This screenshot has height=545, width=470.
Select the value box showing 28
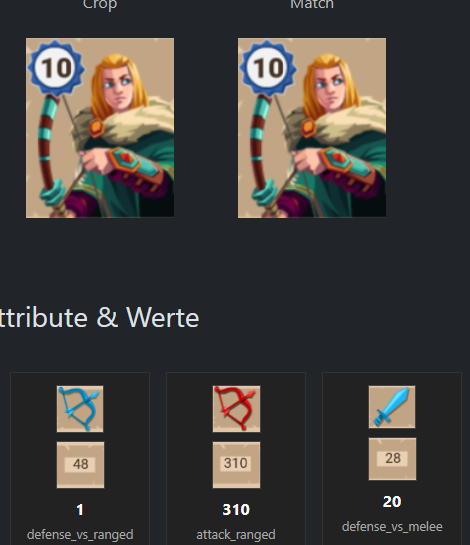(x=392, y=459)
